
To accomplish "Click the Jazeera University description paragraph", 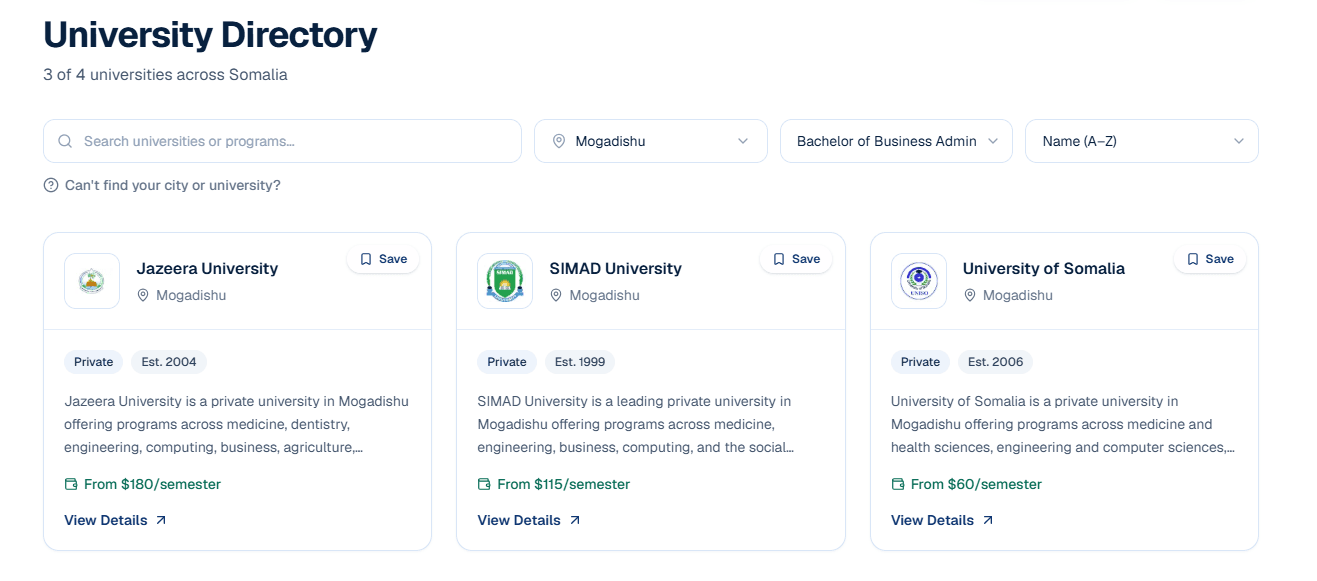I will 237,424.
